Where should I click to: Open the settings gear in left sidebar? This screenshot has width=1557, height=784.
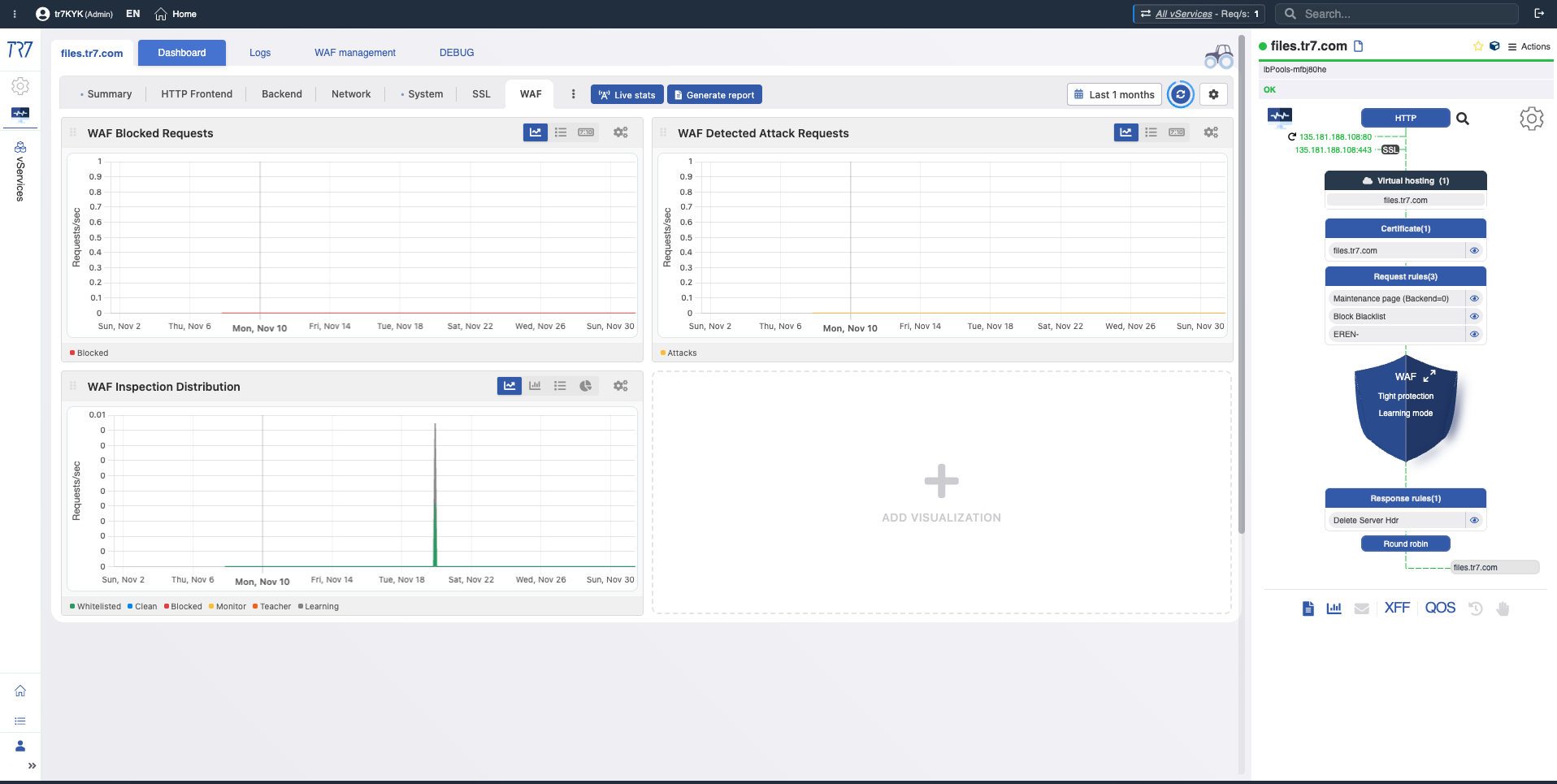tap(20, 86)
